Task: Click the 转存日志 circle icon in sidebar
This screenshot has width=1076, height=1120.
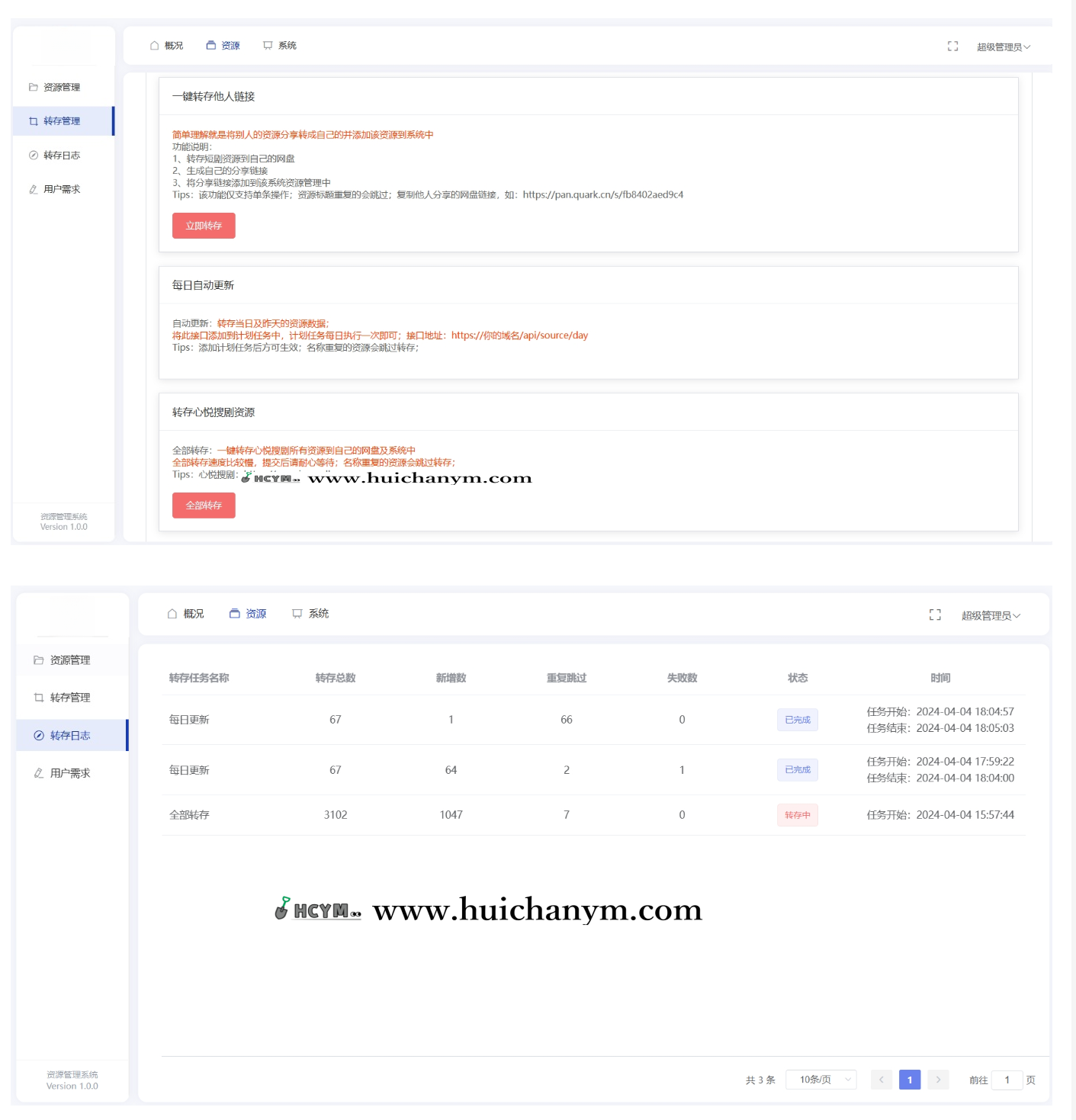Action: (33, 155)
